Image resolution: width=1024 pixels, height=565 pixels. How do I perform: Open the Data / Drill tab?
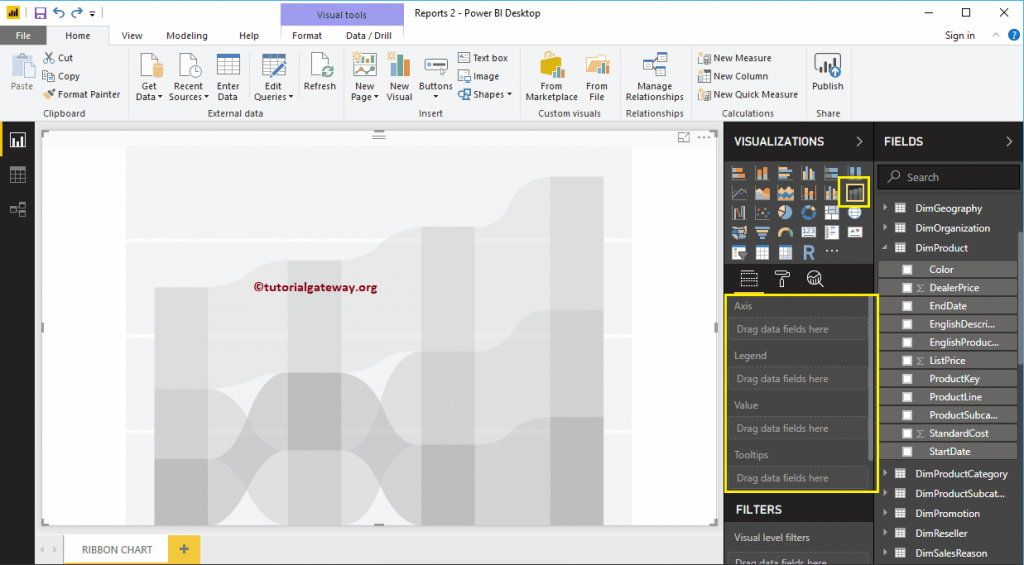tap(369, 36)
